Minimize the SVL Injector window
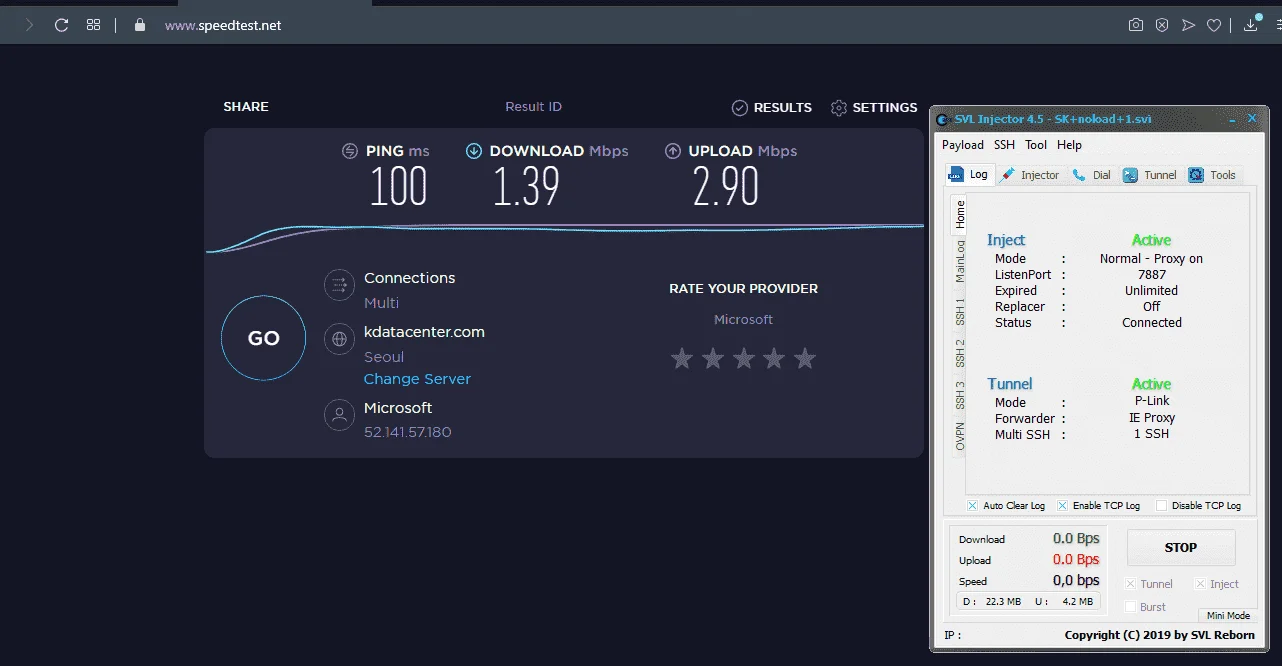Image resolution: width=1282 pixels, height=666 pixels. 1233,119
